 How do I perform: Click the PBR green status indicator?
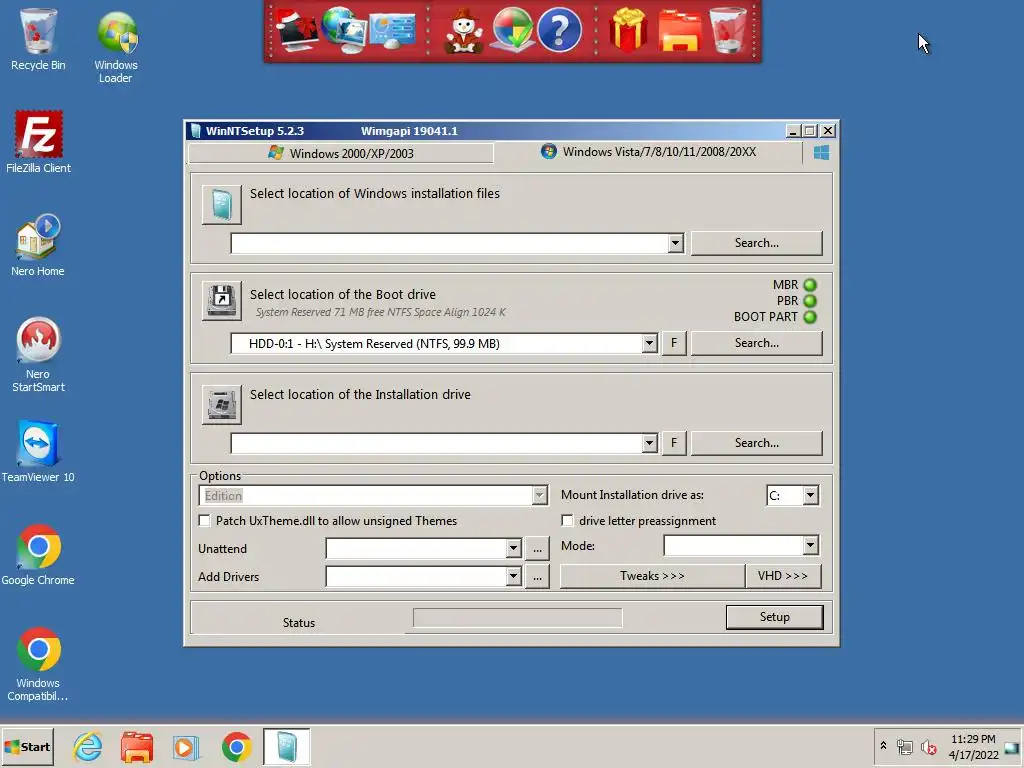click(x=810, y=301)
